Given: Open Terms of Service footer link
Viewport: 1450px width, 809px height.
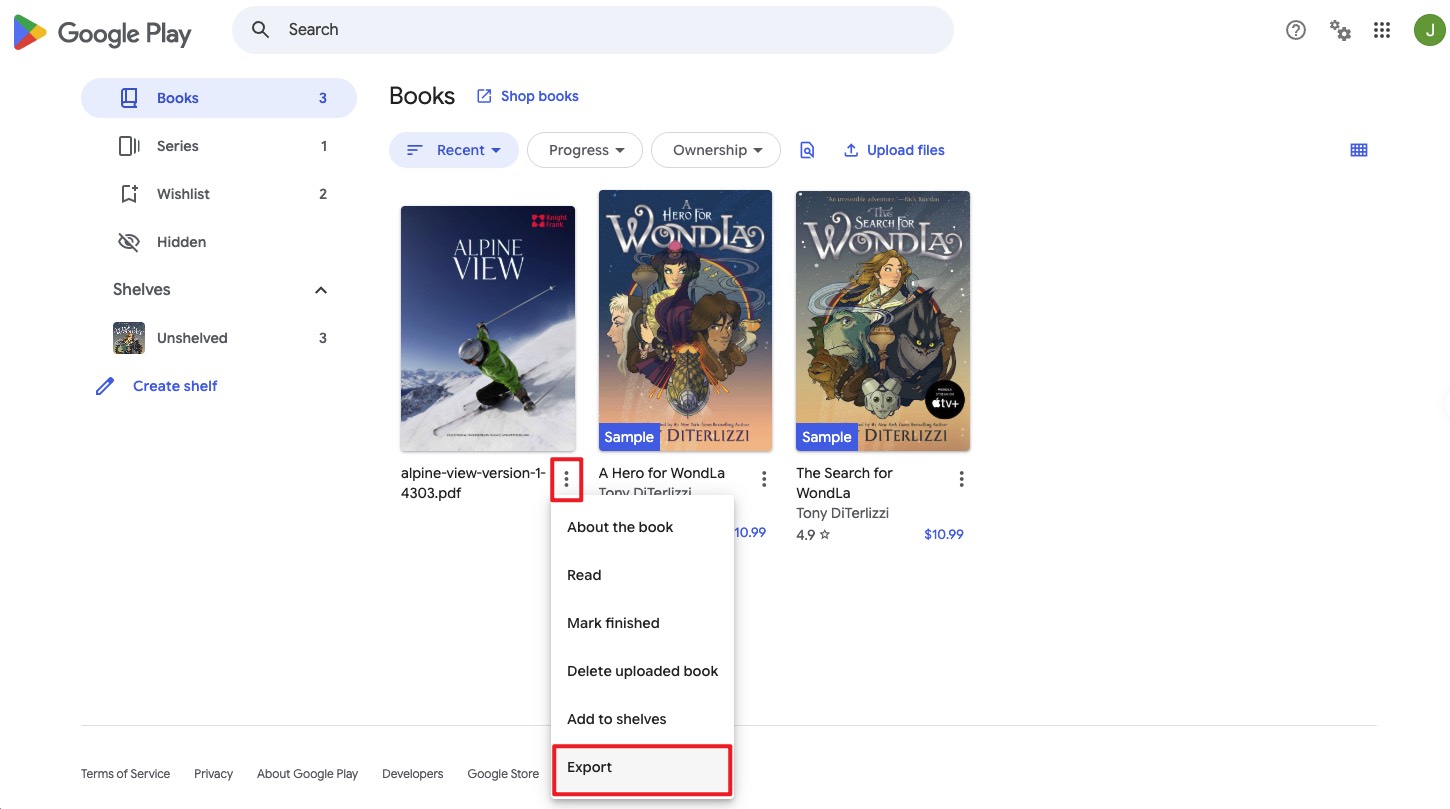Looking at the screenshot, I should pyautogui.click(x=125, y=774).
